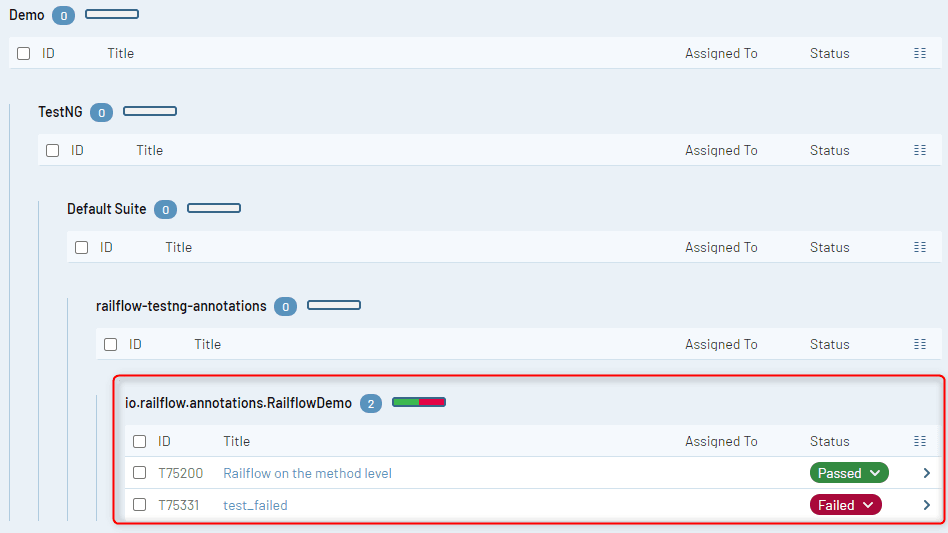Open column settings icon in RailflowDemo section
948x533 pixels.
click(x=920, y=441)
